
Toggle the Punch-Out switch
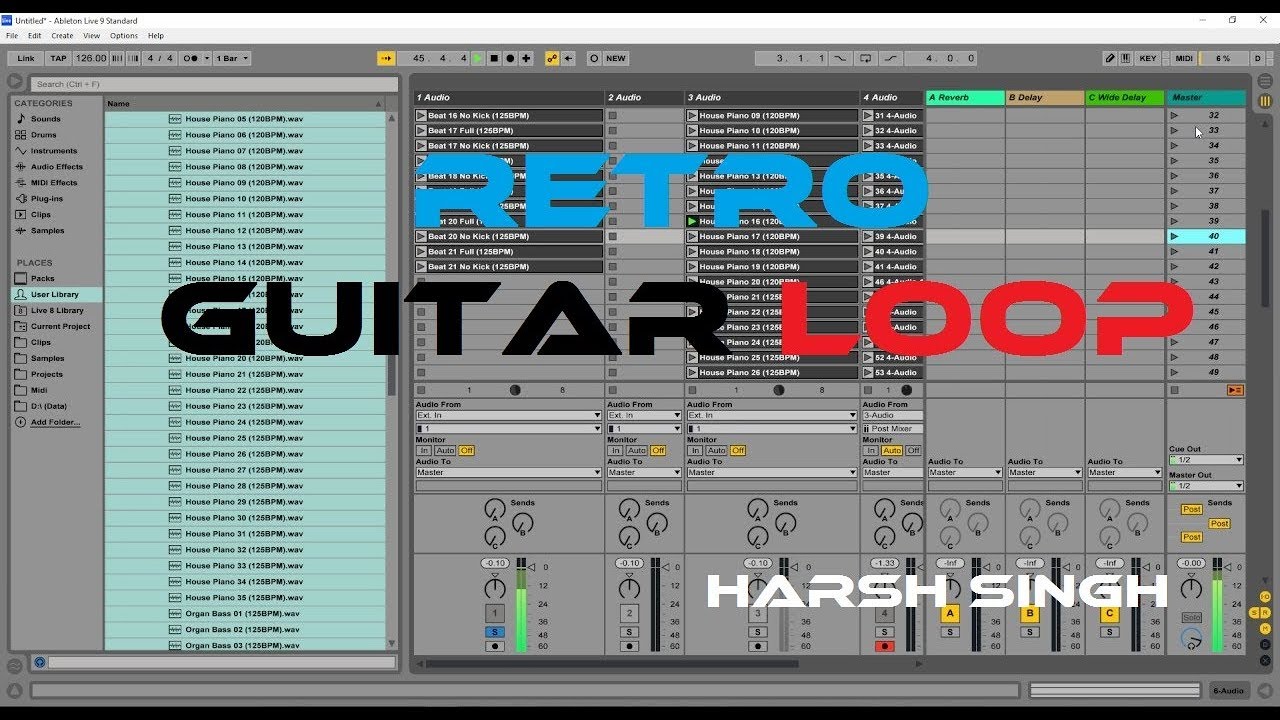coord(891,58)
